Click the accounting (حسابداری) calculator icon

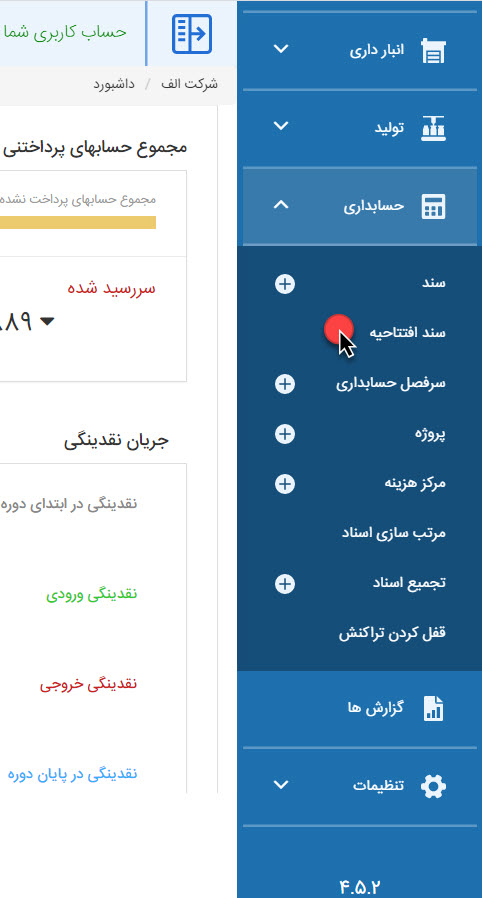[x=433, y=207]
